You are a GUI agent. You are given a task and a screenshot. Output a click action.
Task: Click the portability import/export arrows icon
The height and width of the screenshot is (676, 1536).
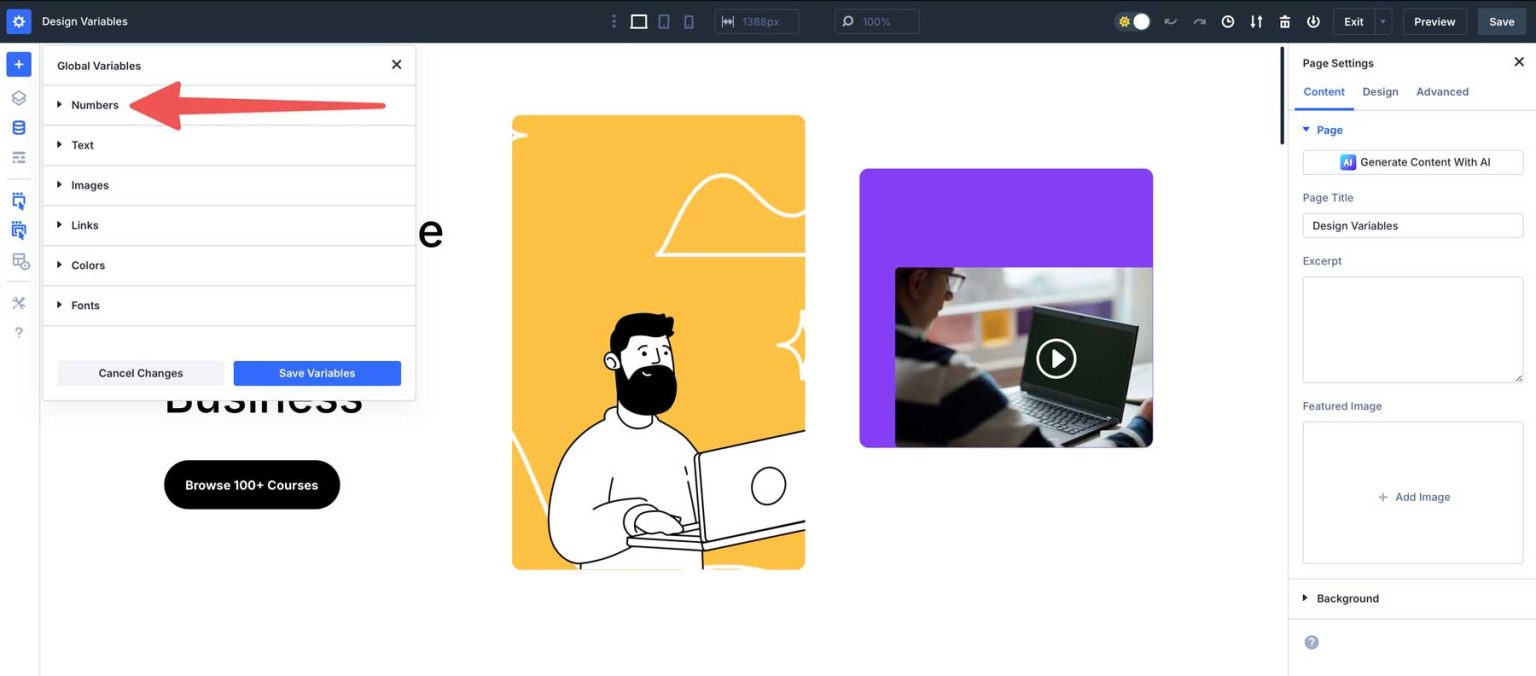[1256, 22]
